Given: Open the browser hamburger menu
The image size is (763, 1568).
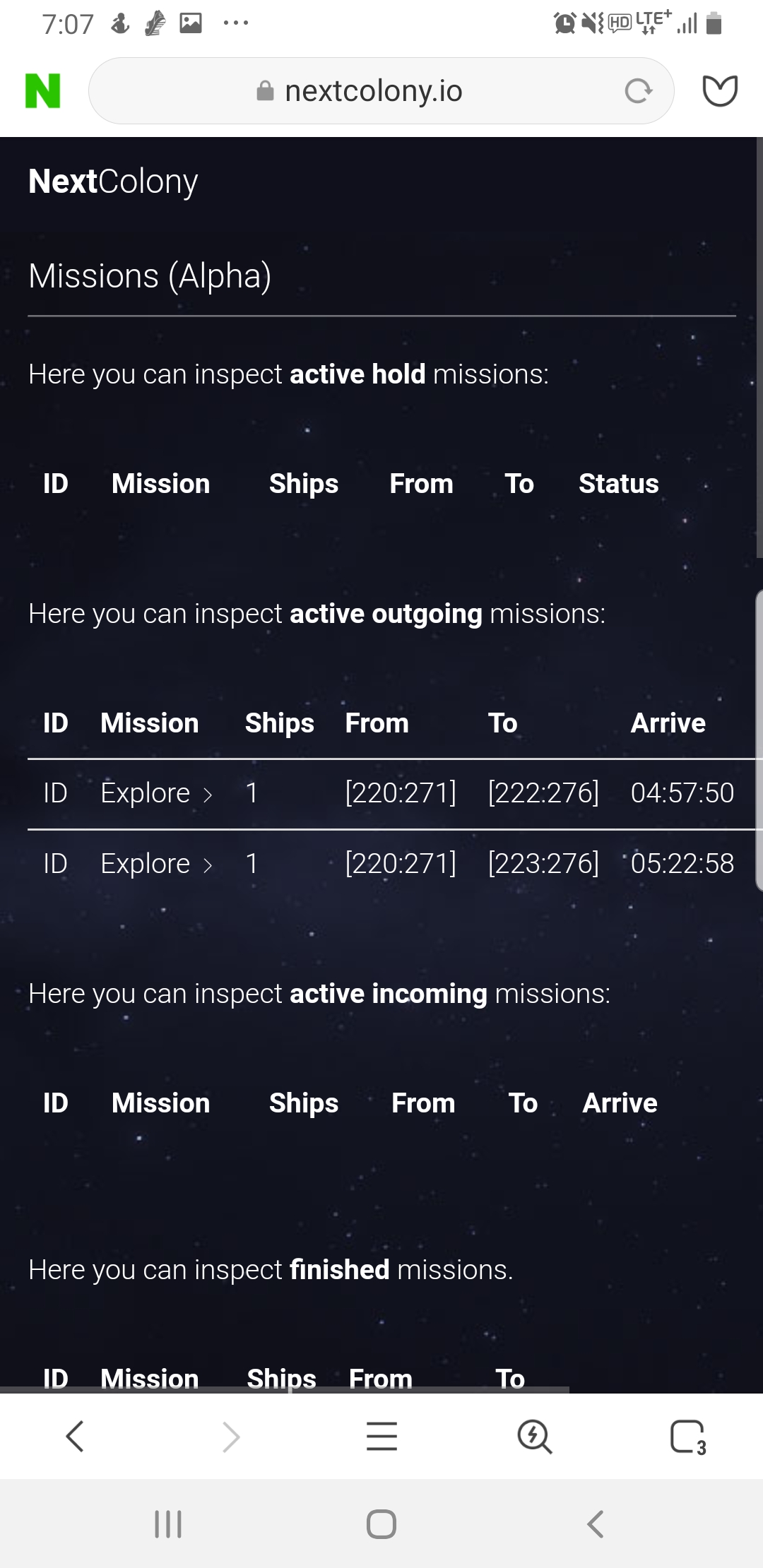Looking at the screenshot, I should 381,1436.
